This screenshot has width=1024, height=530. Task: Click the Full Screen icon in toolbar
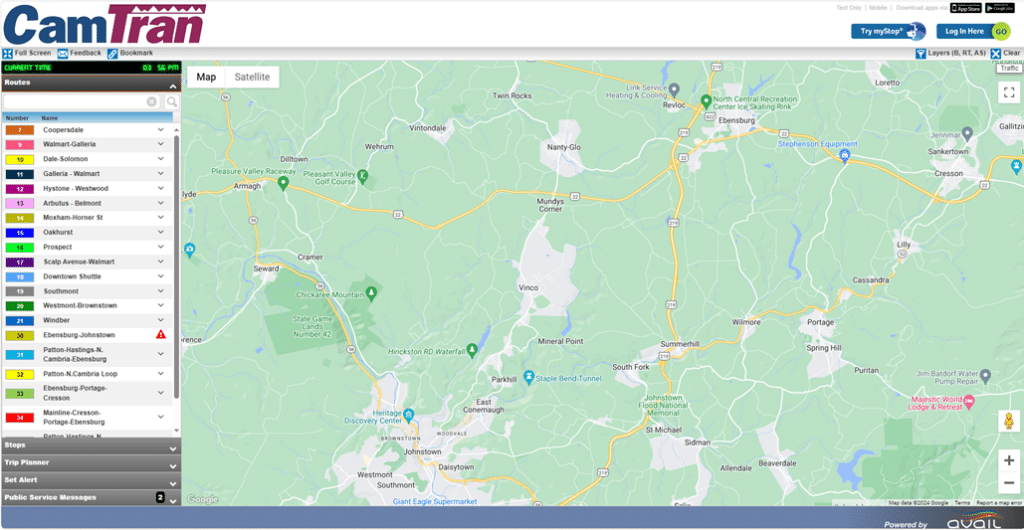(8, 53)
